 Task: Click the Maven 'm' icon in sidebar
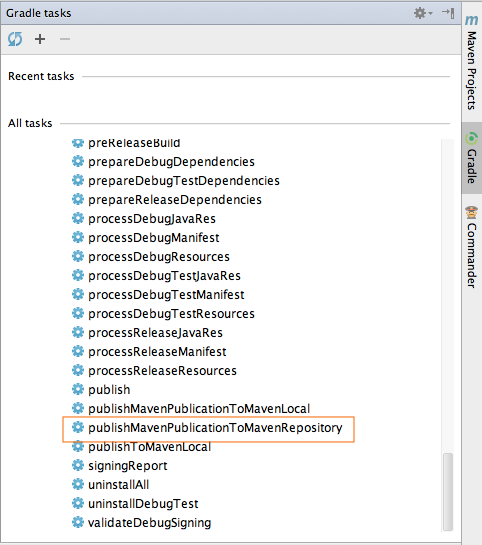(x=472, y=20)
